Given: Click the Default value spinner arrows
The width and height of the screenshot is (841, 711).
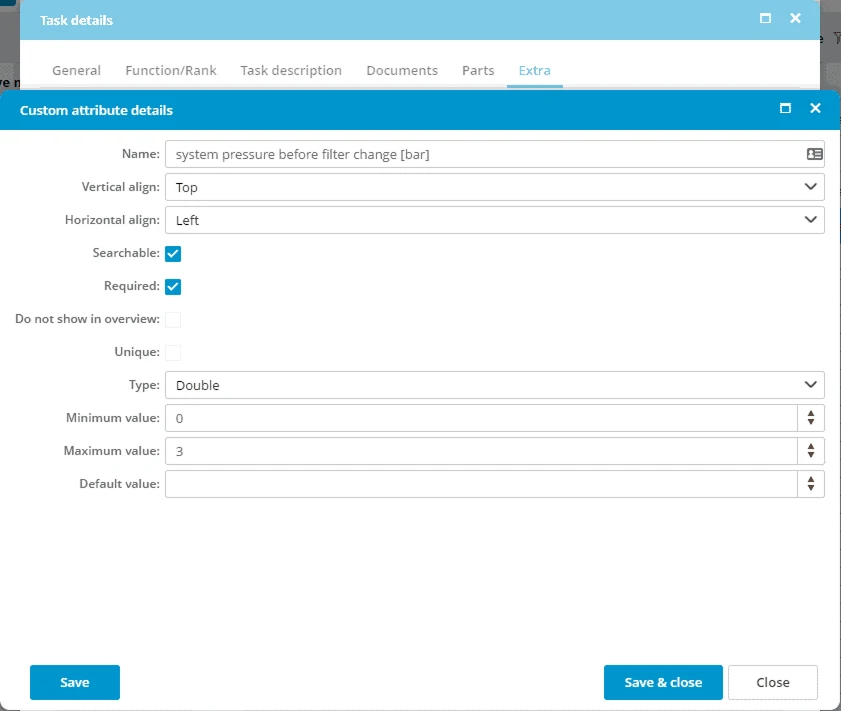Looking at the screenshot, I should [811, 484].
